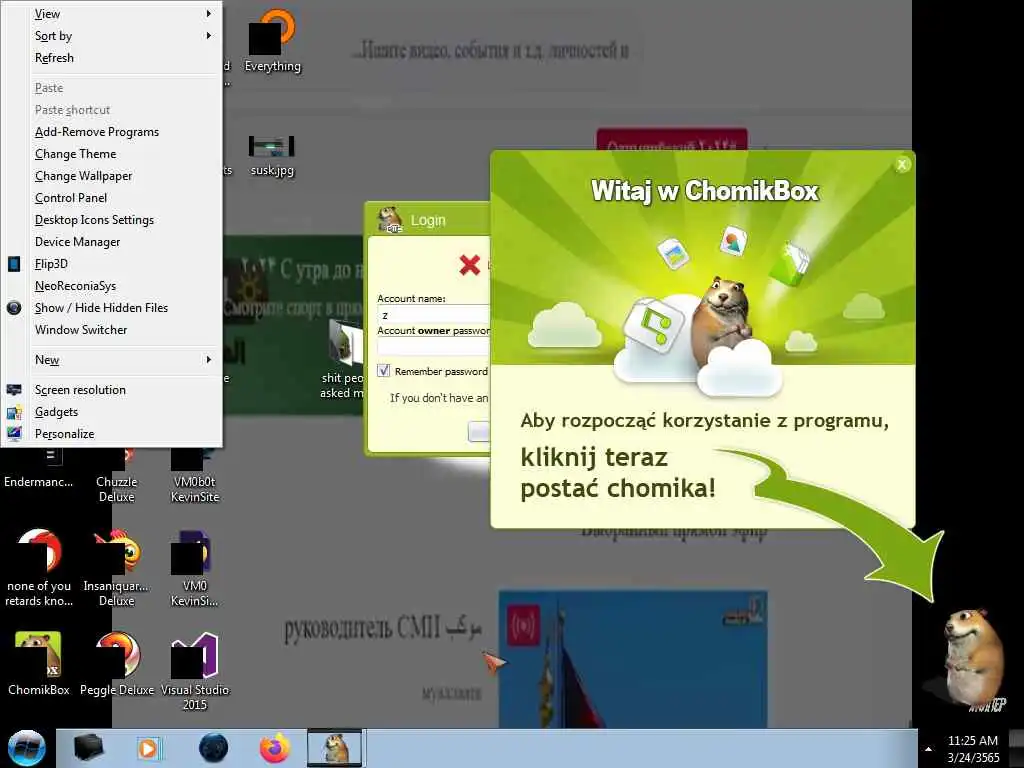Image resolution: width=1024 pixels, height=768 pixels.
Task: Select NeoReconiaSys menu entry
Action: (x=112, y=285)
